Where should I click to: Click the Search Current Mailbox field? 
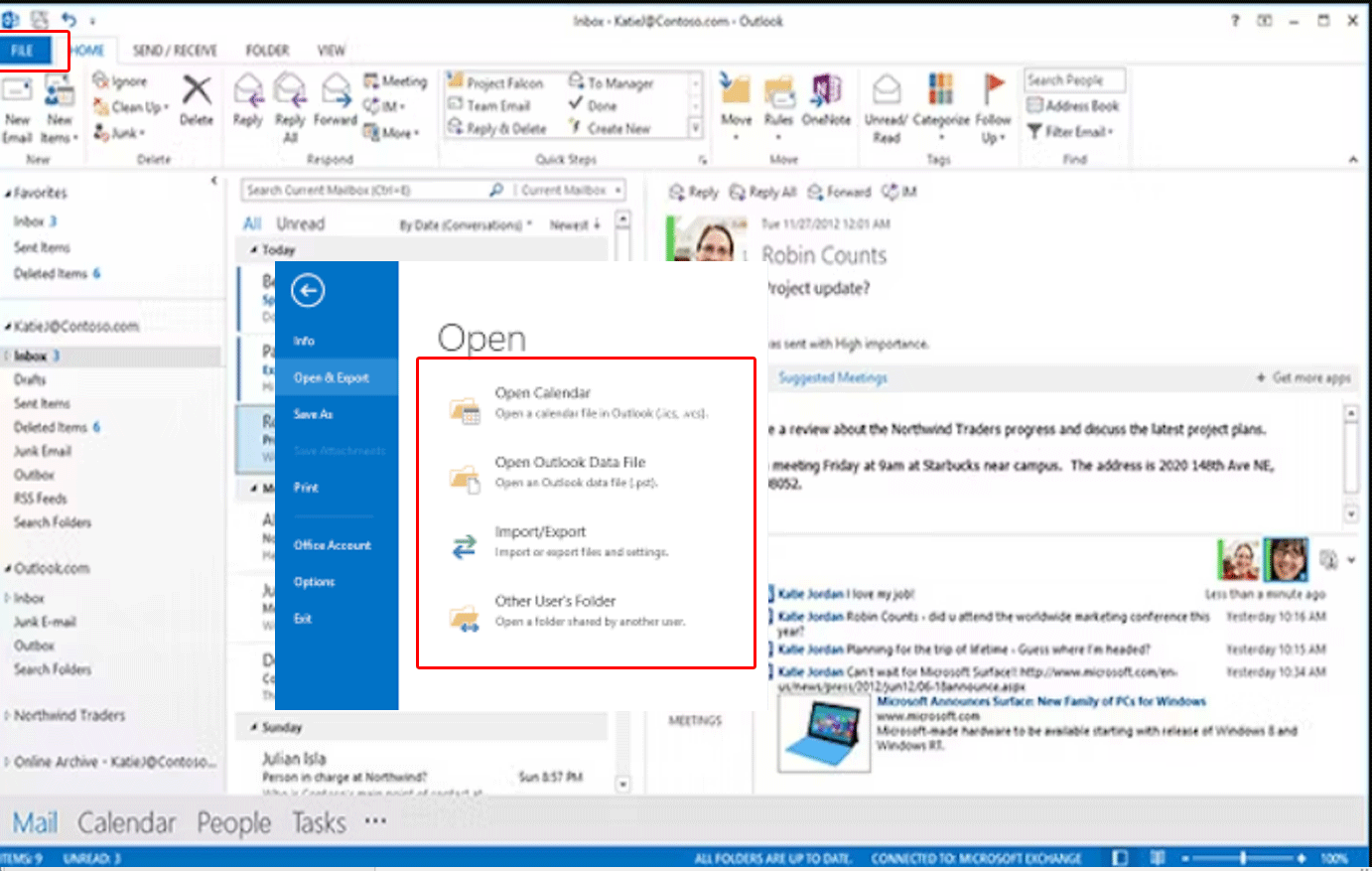(x=363, y=190)
